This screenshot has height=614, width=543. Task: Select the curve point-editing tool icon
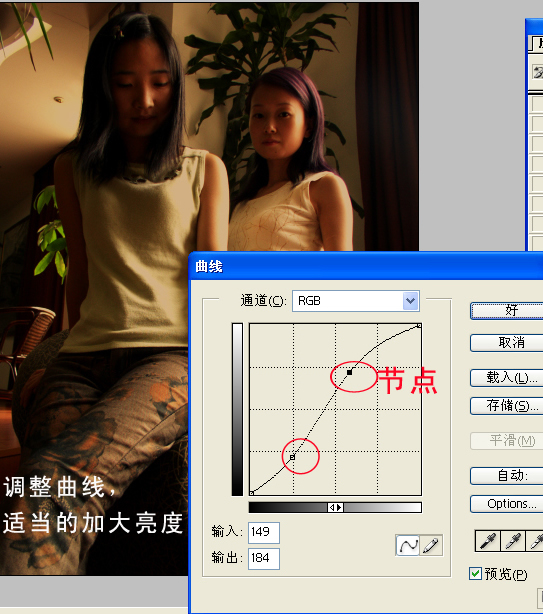408,545
